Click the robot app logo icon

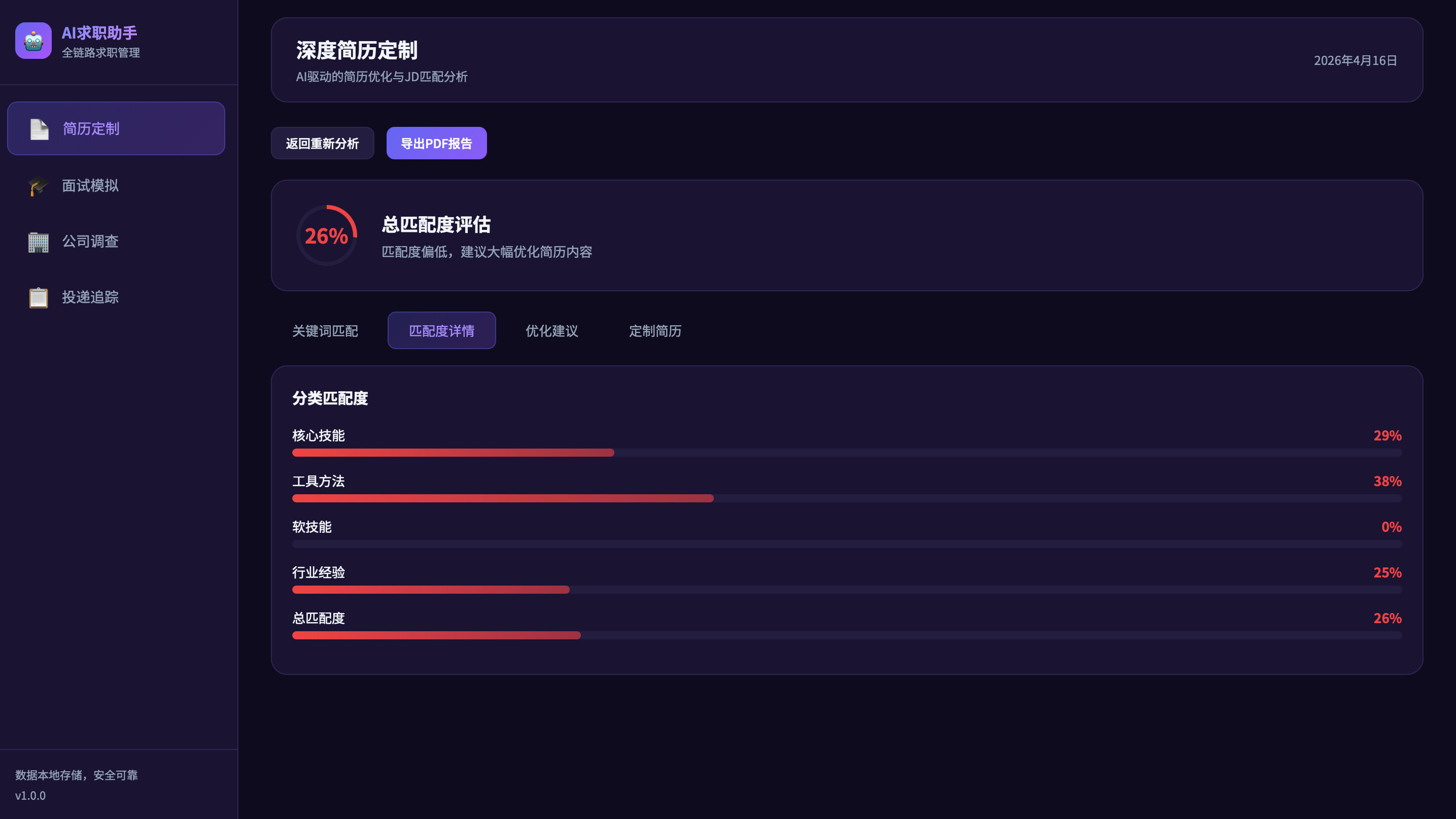pyautogui.click(x=33, y=41)
